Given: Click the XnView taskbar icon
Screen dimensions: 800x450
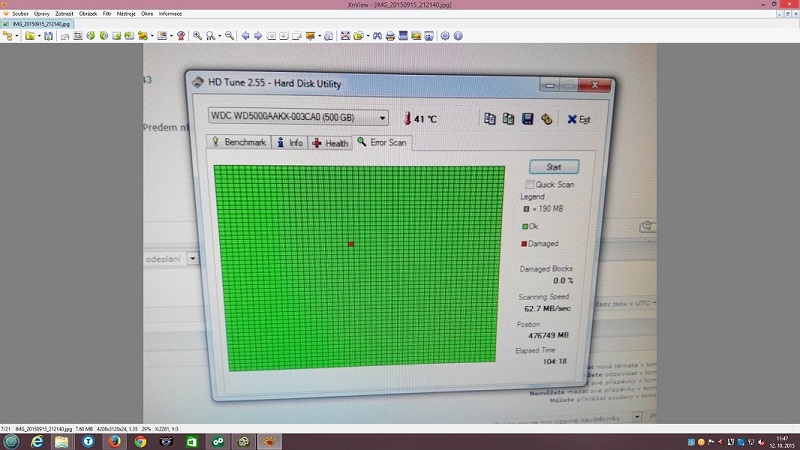Looking at the screenshot, I should [x=269, y=441].
